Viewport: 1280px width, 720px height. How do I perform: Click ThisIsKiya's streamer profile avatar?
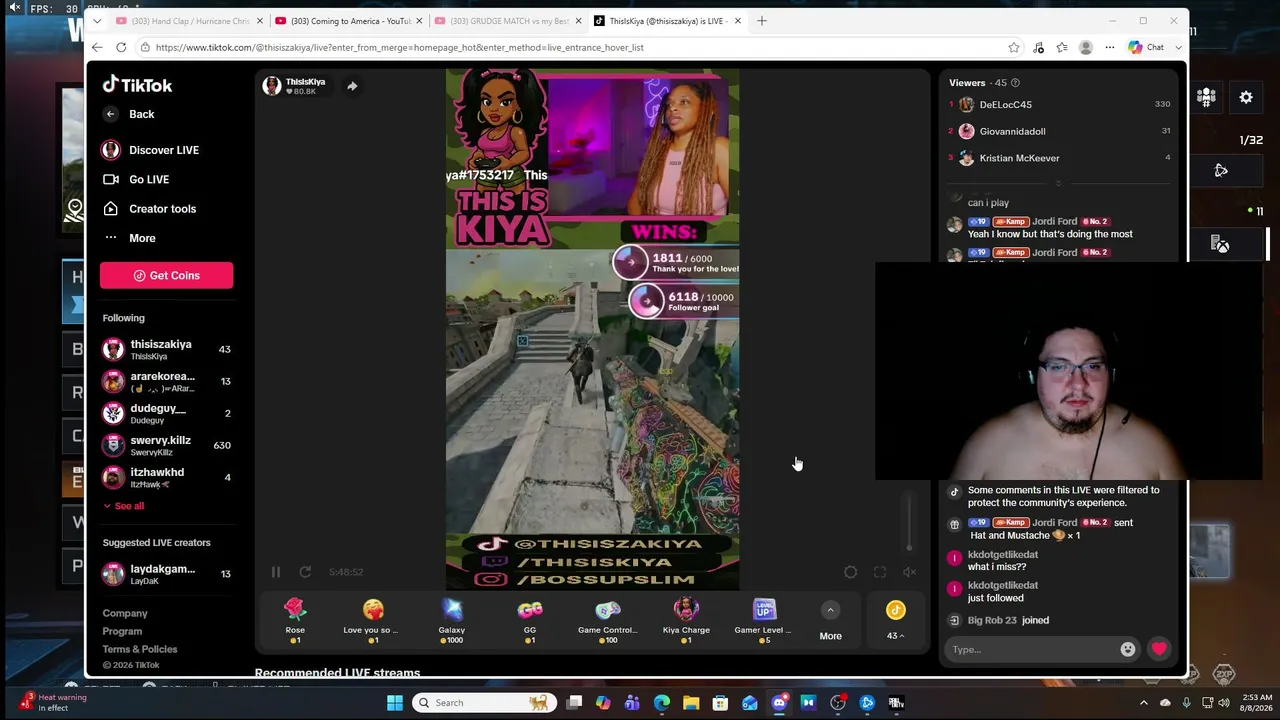[x=271, y=86]
